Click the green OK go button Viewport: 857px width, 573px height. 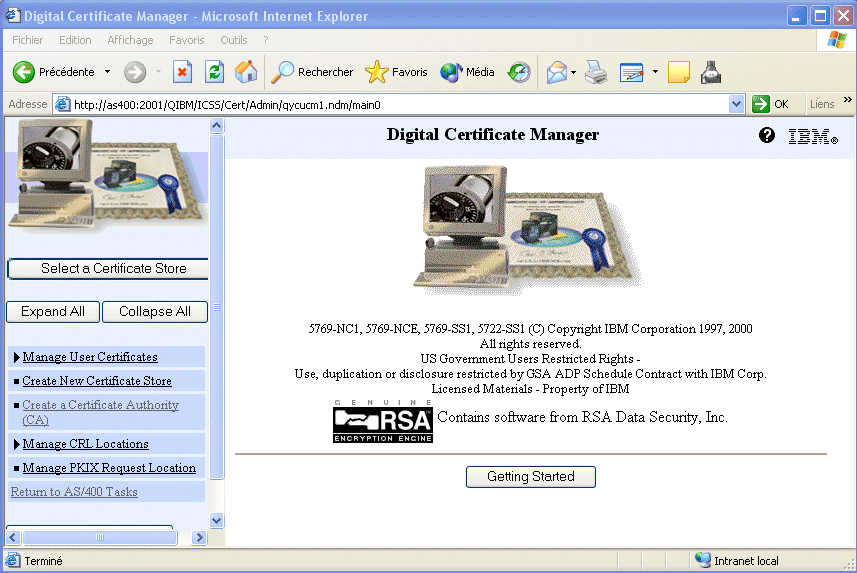point(770,104)
